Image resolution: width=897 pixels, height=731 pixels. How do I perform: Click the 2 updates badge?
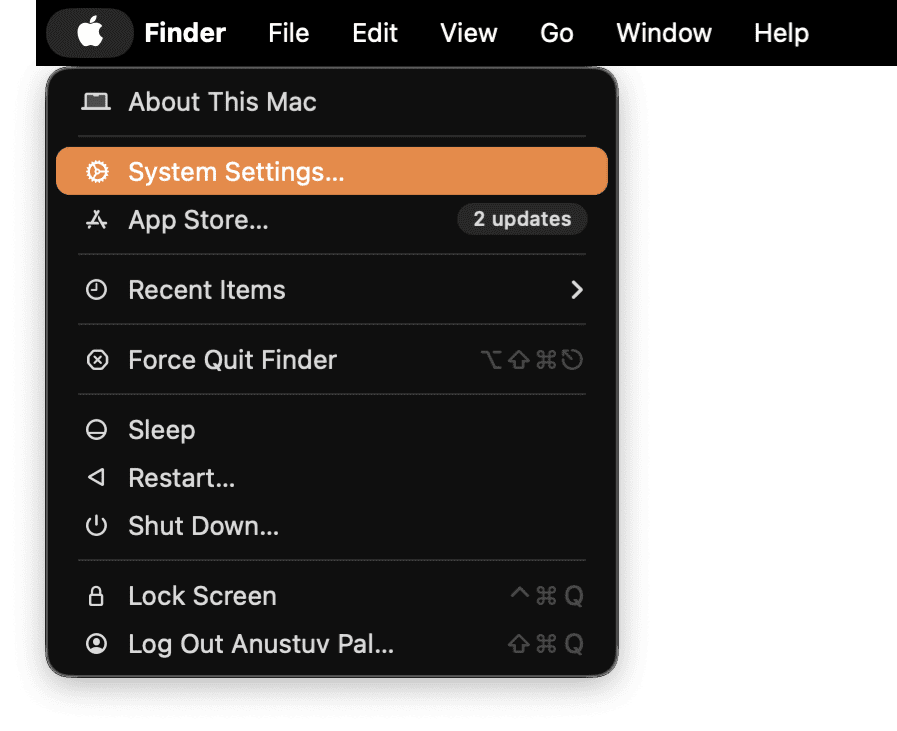[x=522, y=219]
